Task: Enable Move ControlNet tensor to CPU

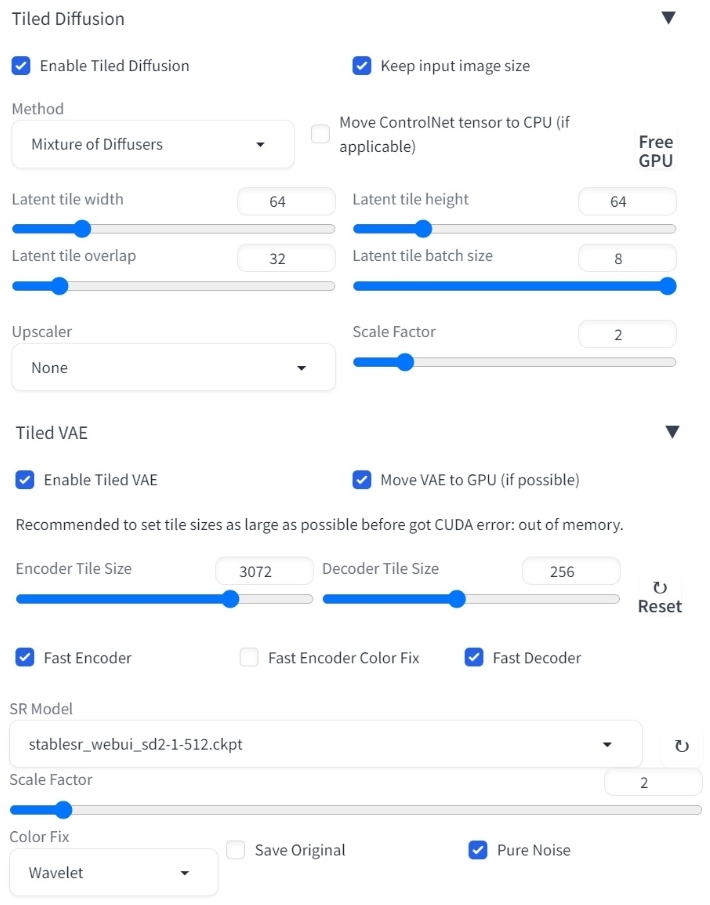Action: click(320, 134)
